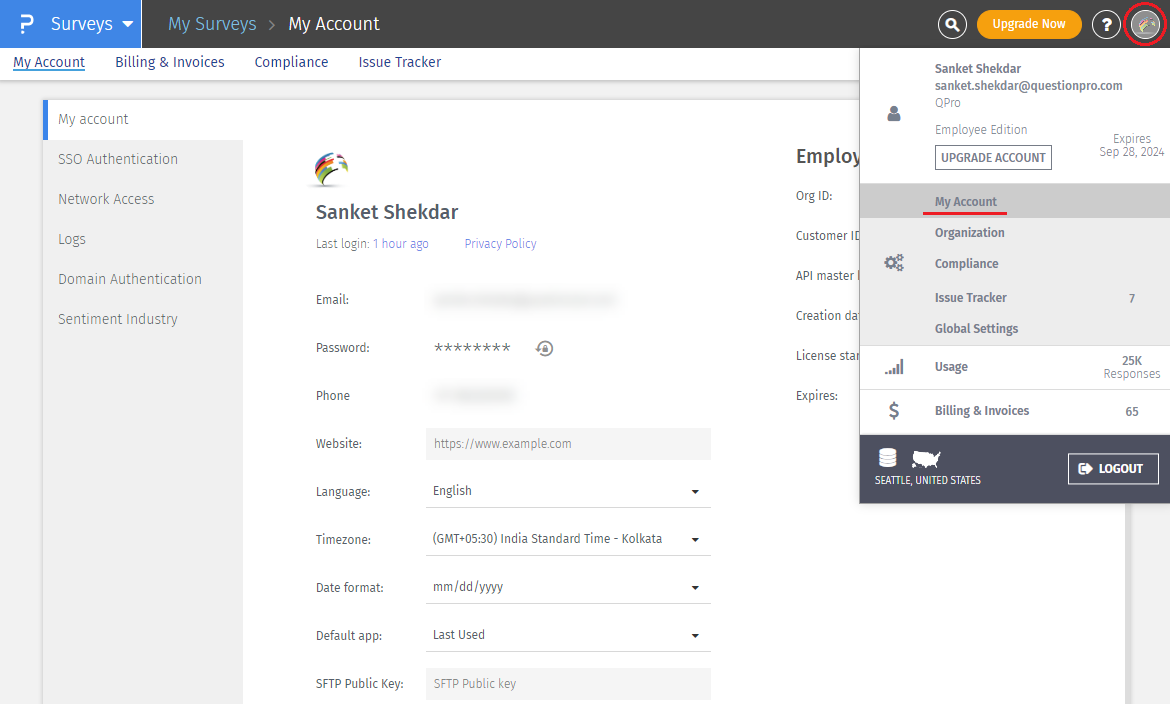Click the Sanket Shekdar heading
The width and height of the screenshot is (1170, 704).
coord(387,212)
